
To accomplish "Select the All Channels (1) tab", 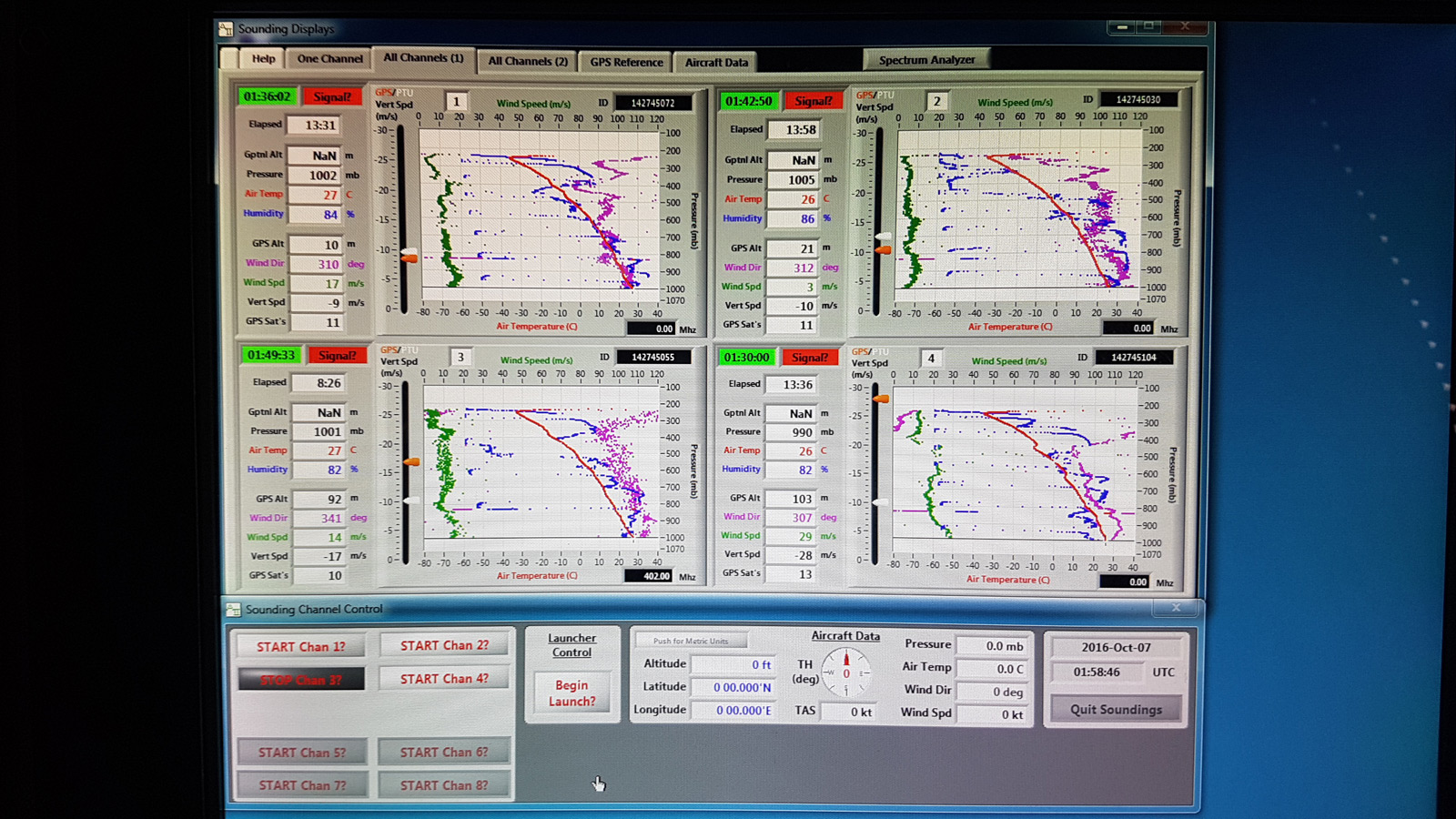I will (423, 57).
